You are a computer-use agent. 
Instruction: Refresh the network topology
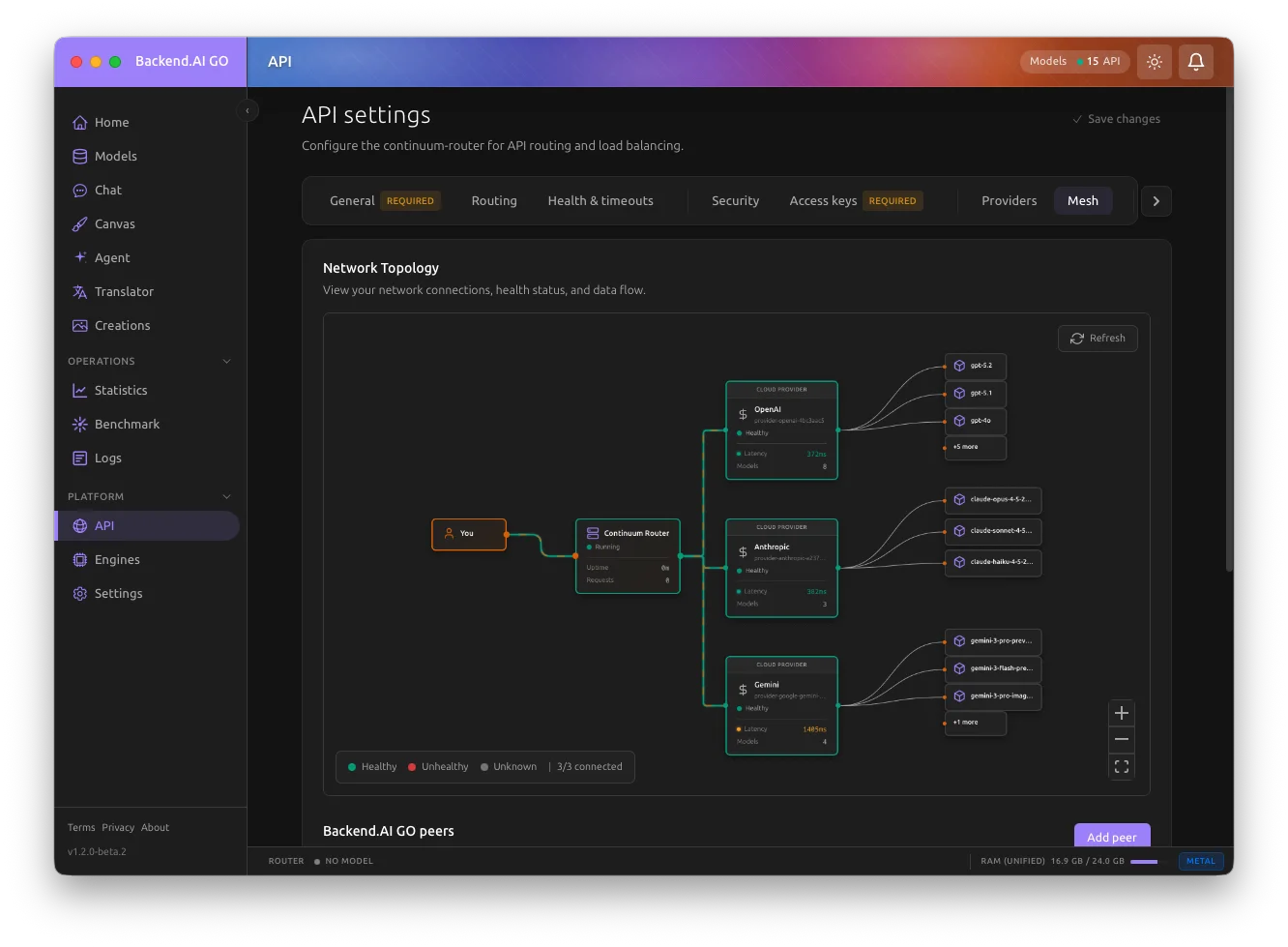coord(1098,338)
